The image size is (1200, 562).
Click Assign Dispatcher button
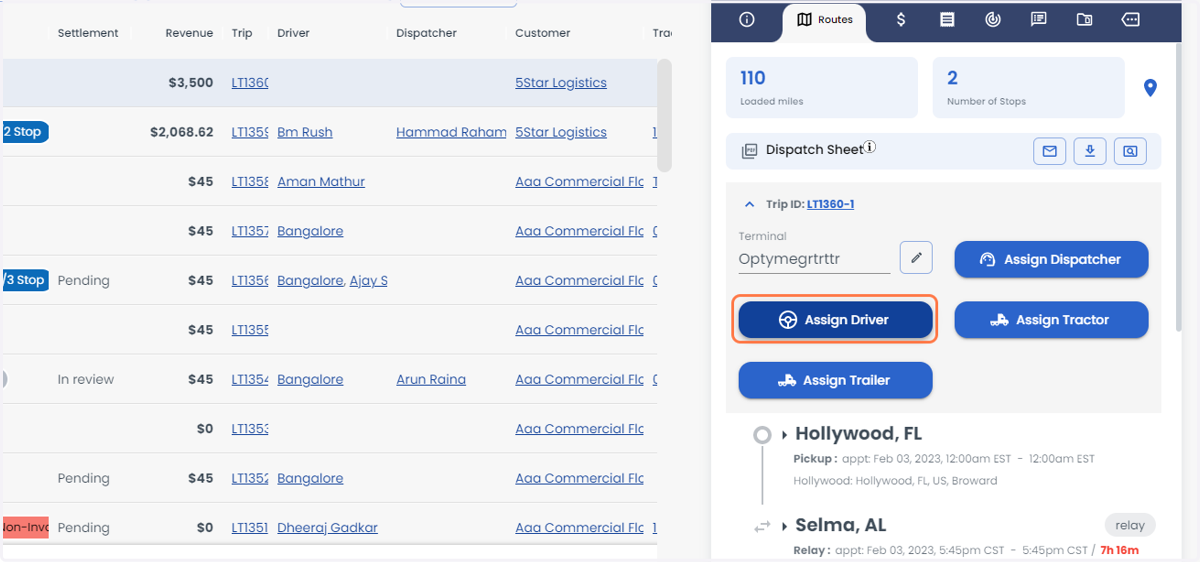click(1051, 259)
